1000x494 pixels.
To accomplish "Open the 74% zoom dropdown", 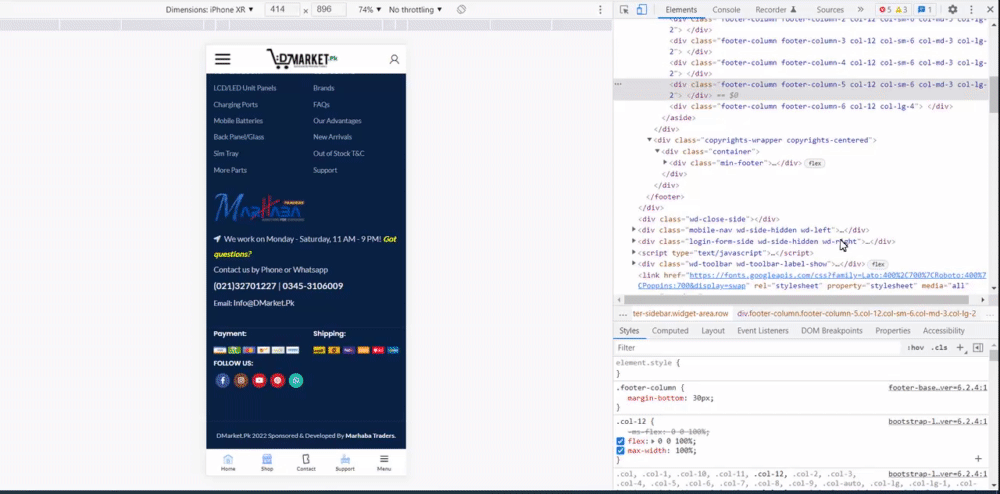I will tap(370, 10).
